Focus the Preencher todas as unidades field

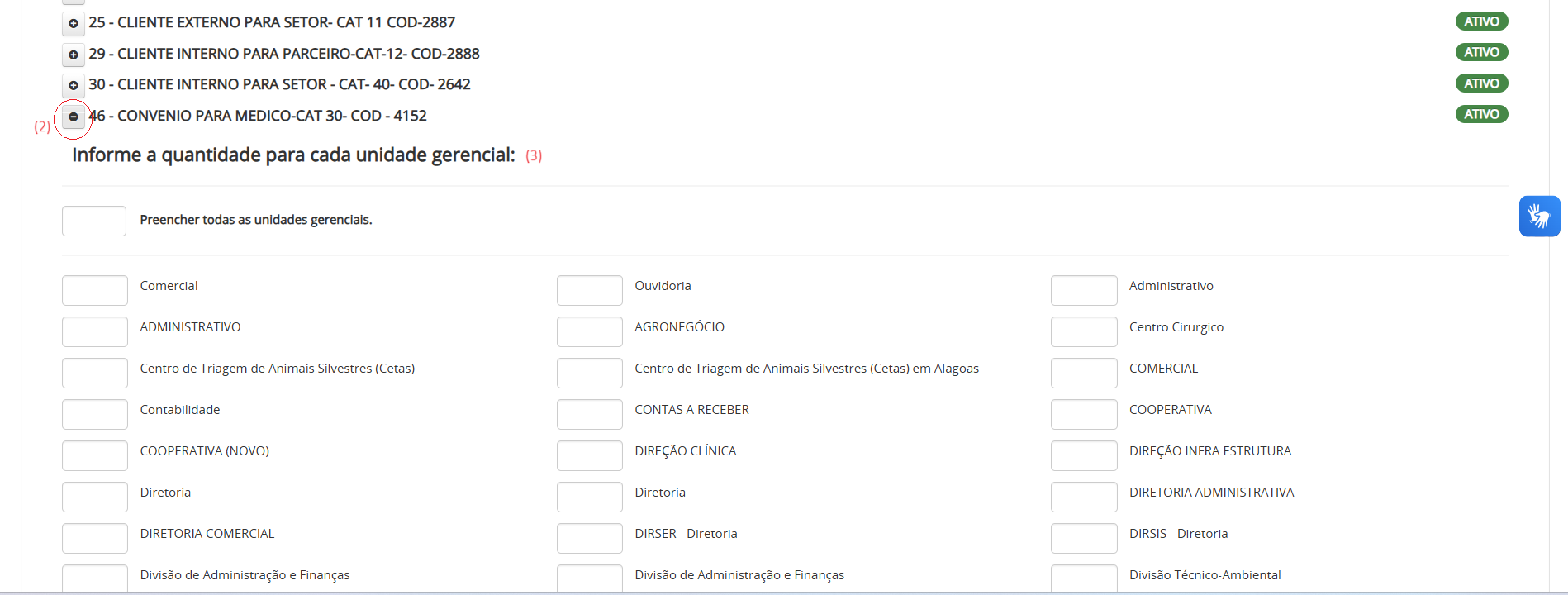[x=94, y=221]
